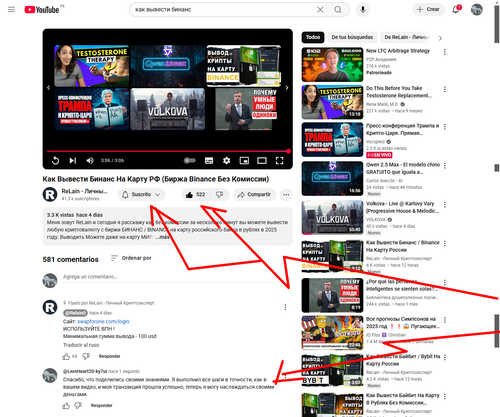Seek on the red progress bar
The width and height of the screenshot is (500, 417).
[168, 151]
